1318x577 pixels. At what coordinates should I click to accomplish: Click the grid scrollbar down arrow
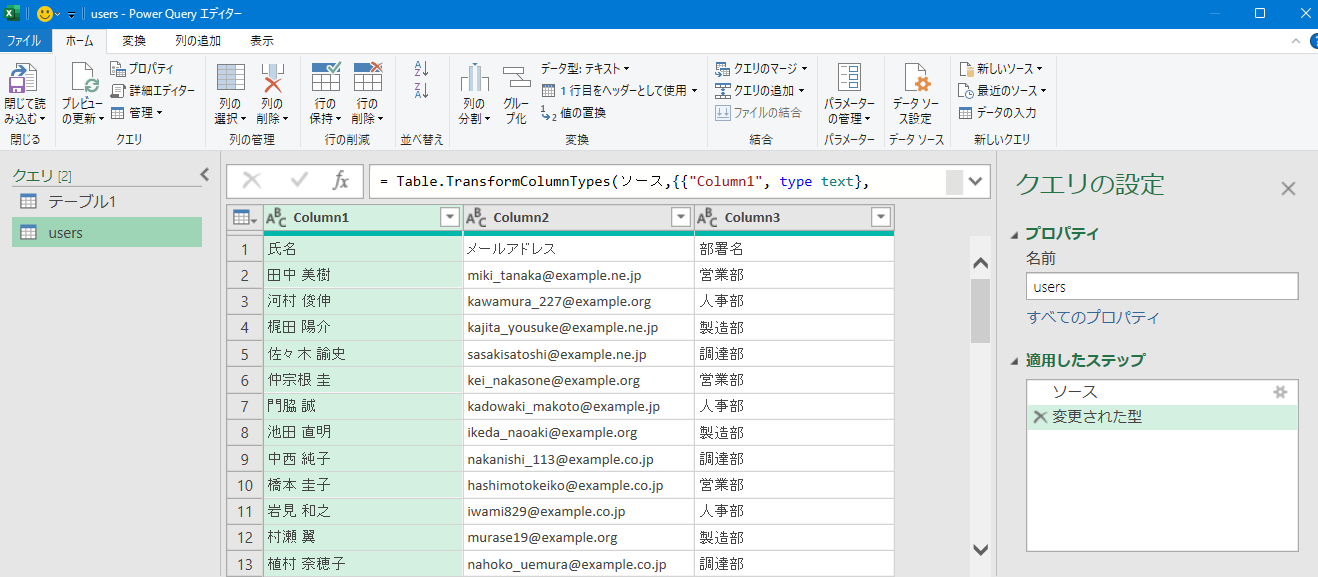tap(980, 549)
